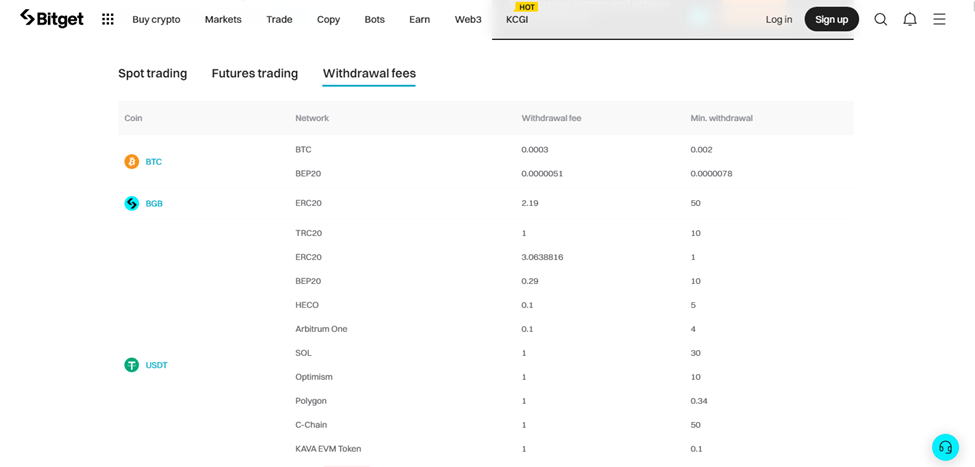Image resolution: width=975 pixels, height=467 pixels.
Task: Open the Earn menu
Action: [x=420, y=19]
